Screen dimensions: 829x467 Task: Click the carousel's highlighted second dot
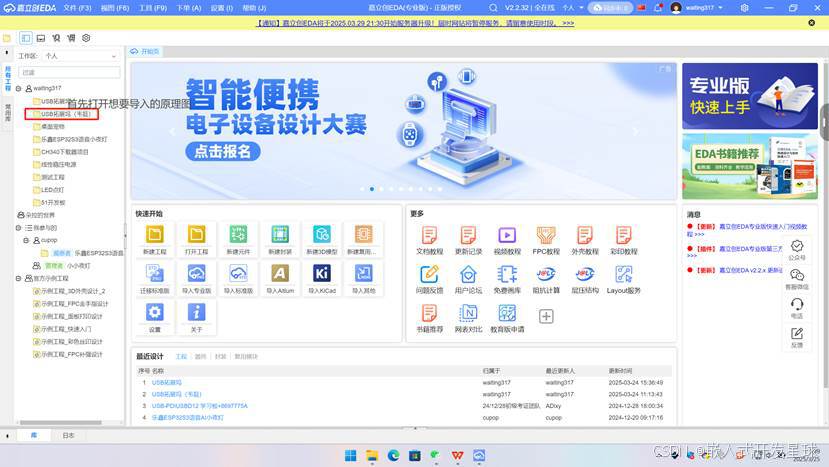pyautogui.click(x=372, y=189)
